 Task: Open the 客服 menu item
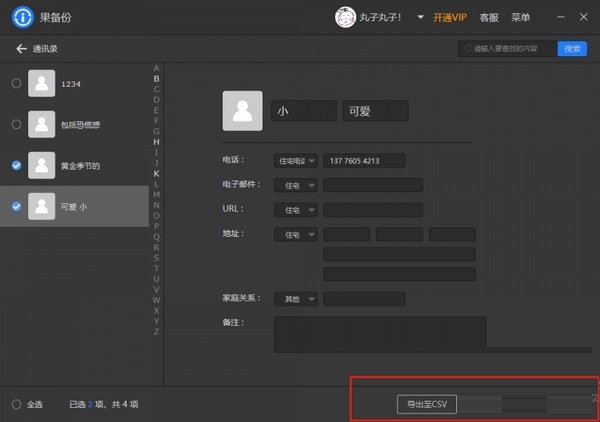click(489, 18)
